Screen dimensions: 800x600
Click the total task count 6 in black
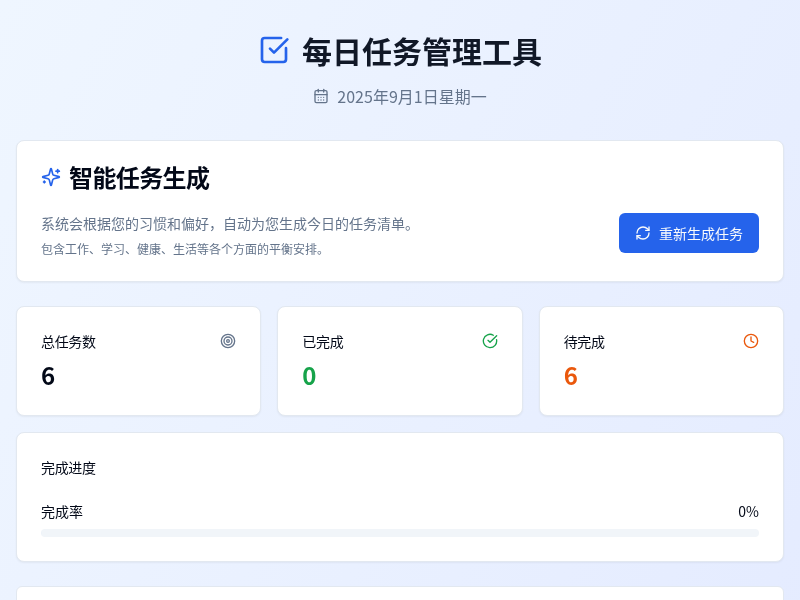pyautogui.click(x=48, y=377)
